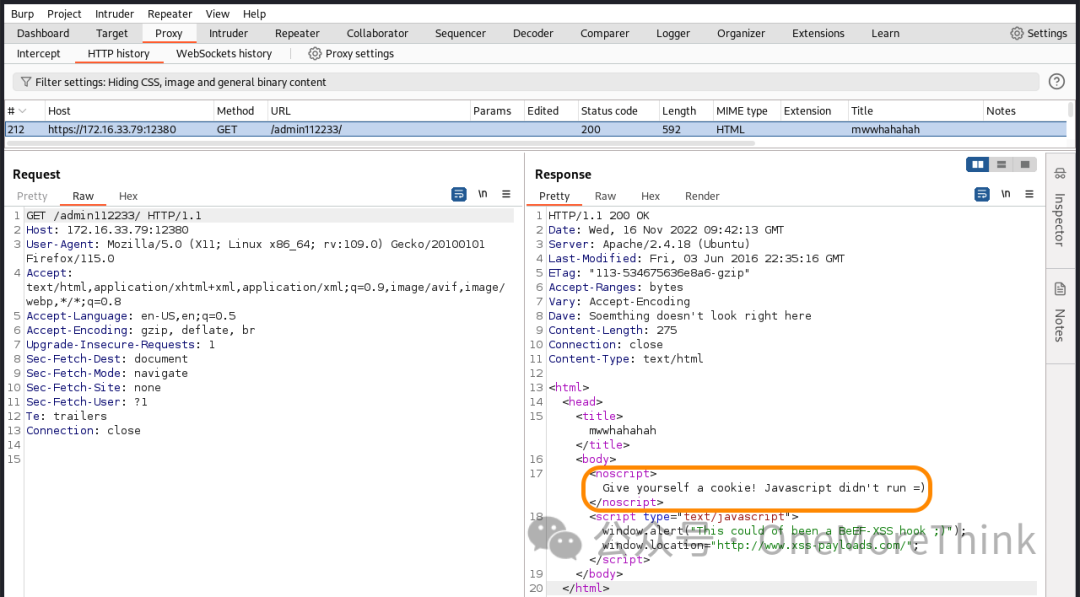This screenshot has width=1080, height=597.
Task: Select side-by-side layout view icon
Action: (x=977, y=164)
